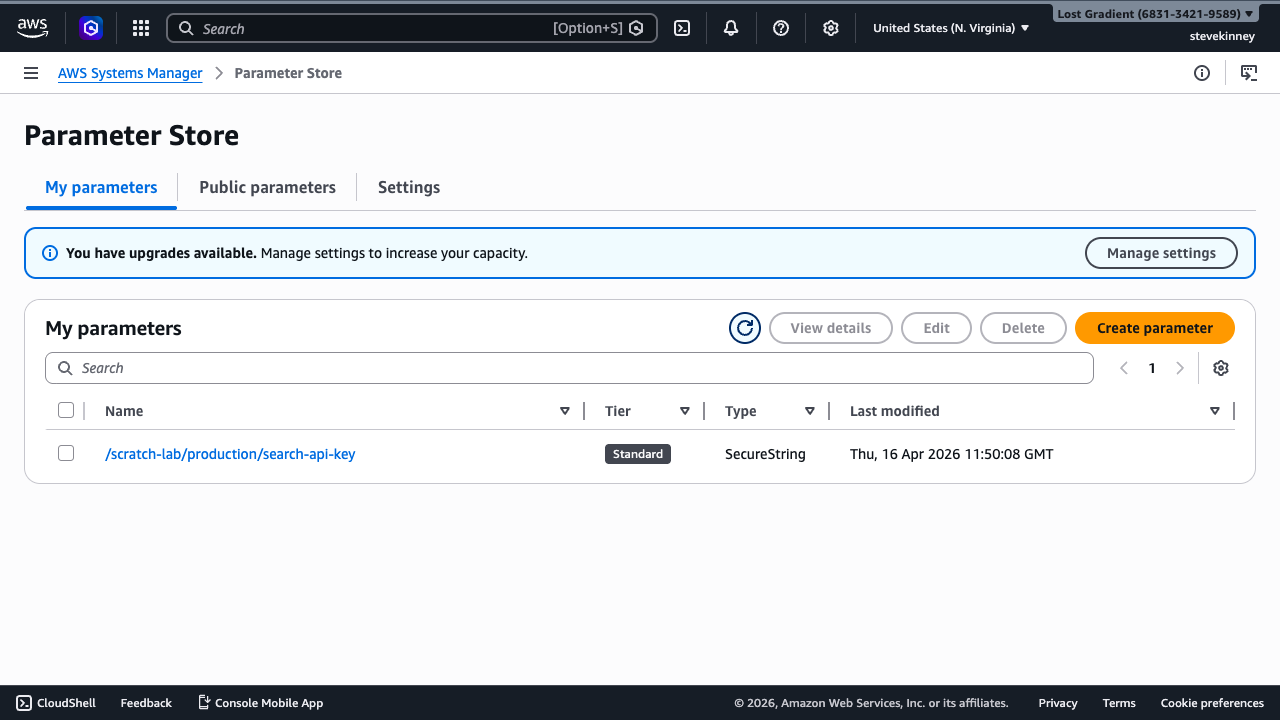
Task: Open the info panel icon
Action: tap(1202, 73)
